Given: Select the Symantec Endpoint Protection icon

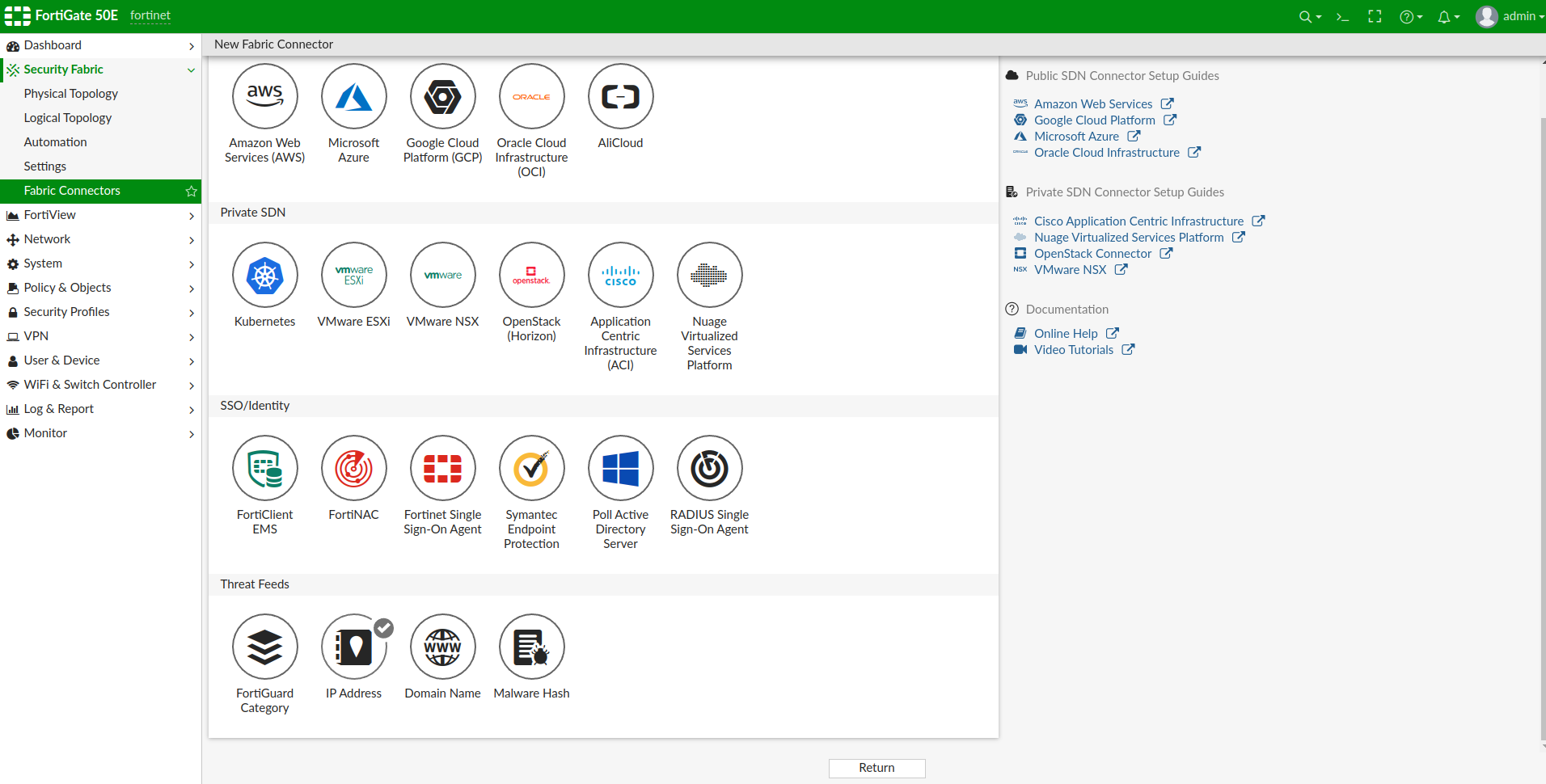Looking at the screenshot, I should 532,469.
